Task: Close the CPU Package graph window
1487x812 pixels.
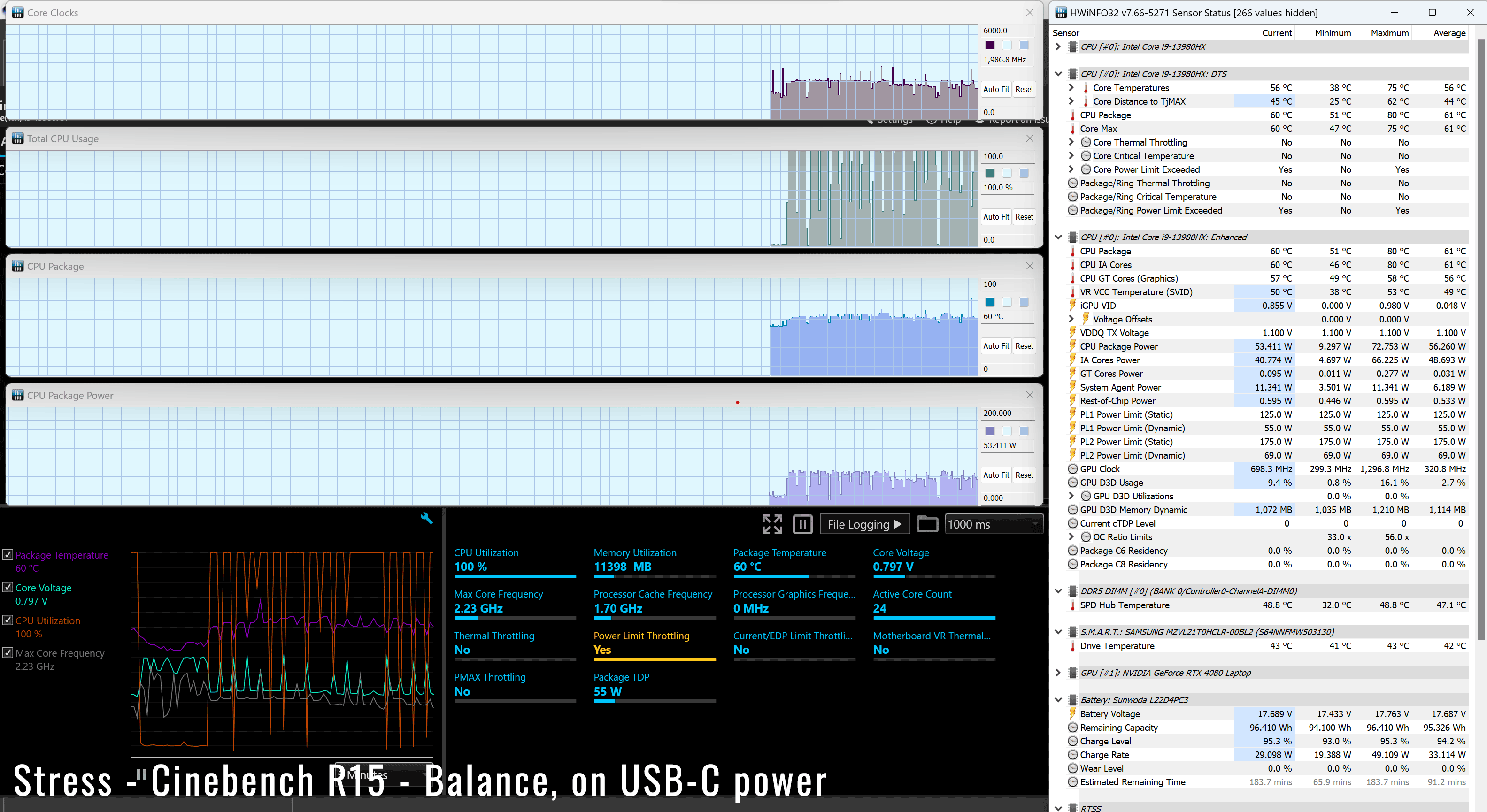Action: pyautogui.click(x=1030, y=266)
